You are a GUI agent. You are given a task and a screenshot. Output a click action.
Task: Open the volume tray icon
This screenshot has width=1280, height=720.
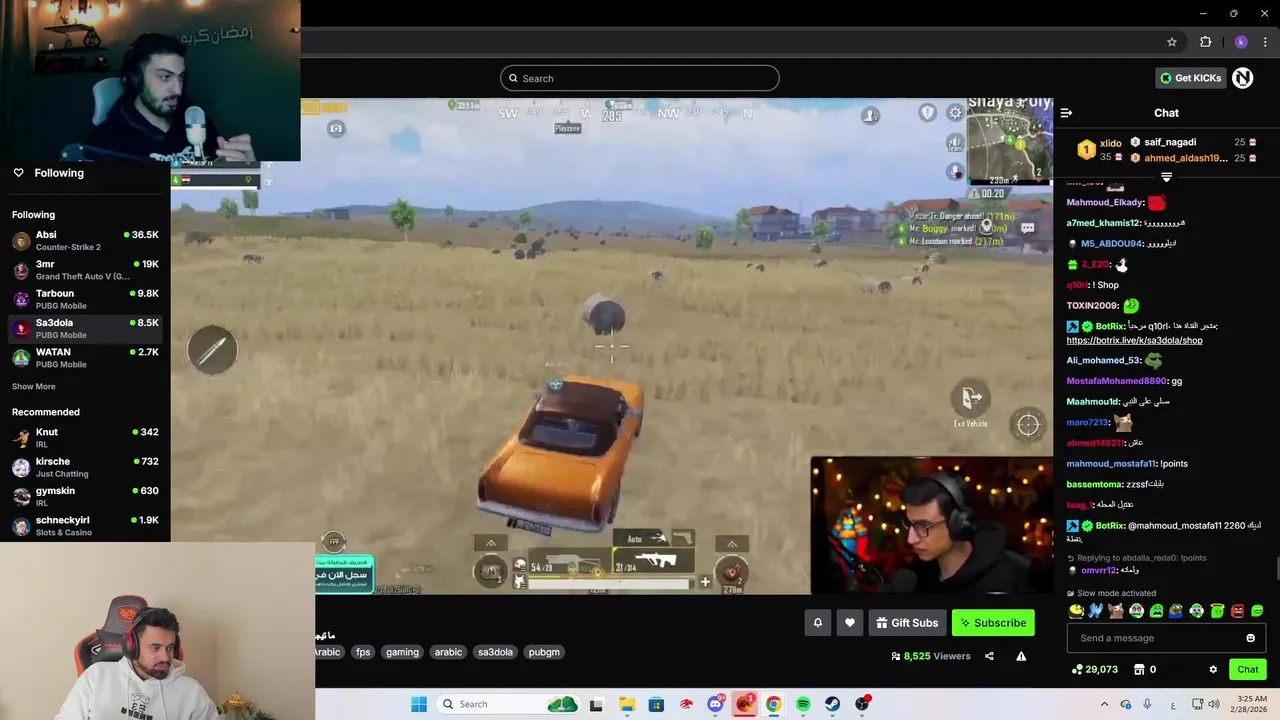coord(1214,704)
